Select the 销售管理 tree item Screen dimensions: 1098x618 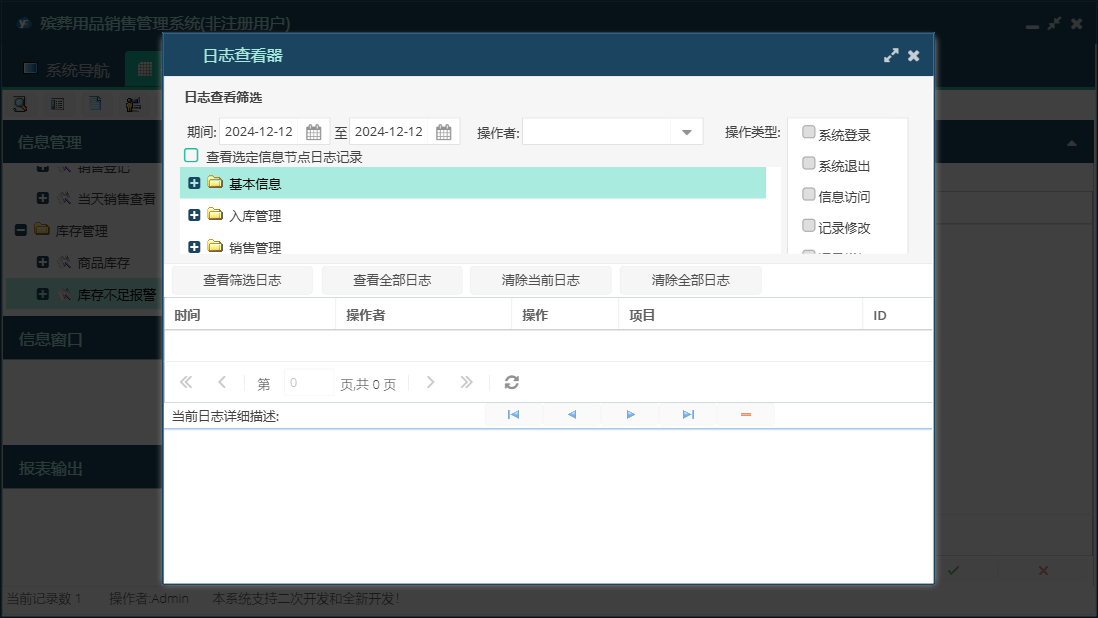pos(255,247)
